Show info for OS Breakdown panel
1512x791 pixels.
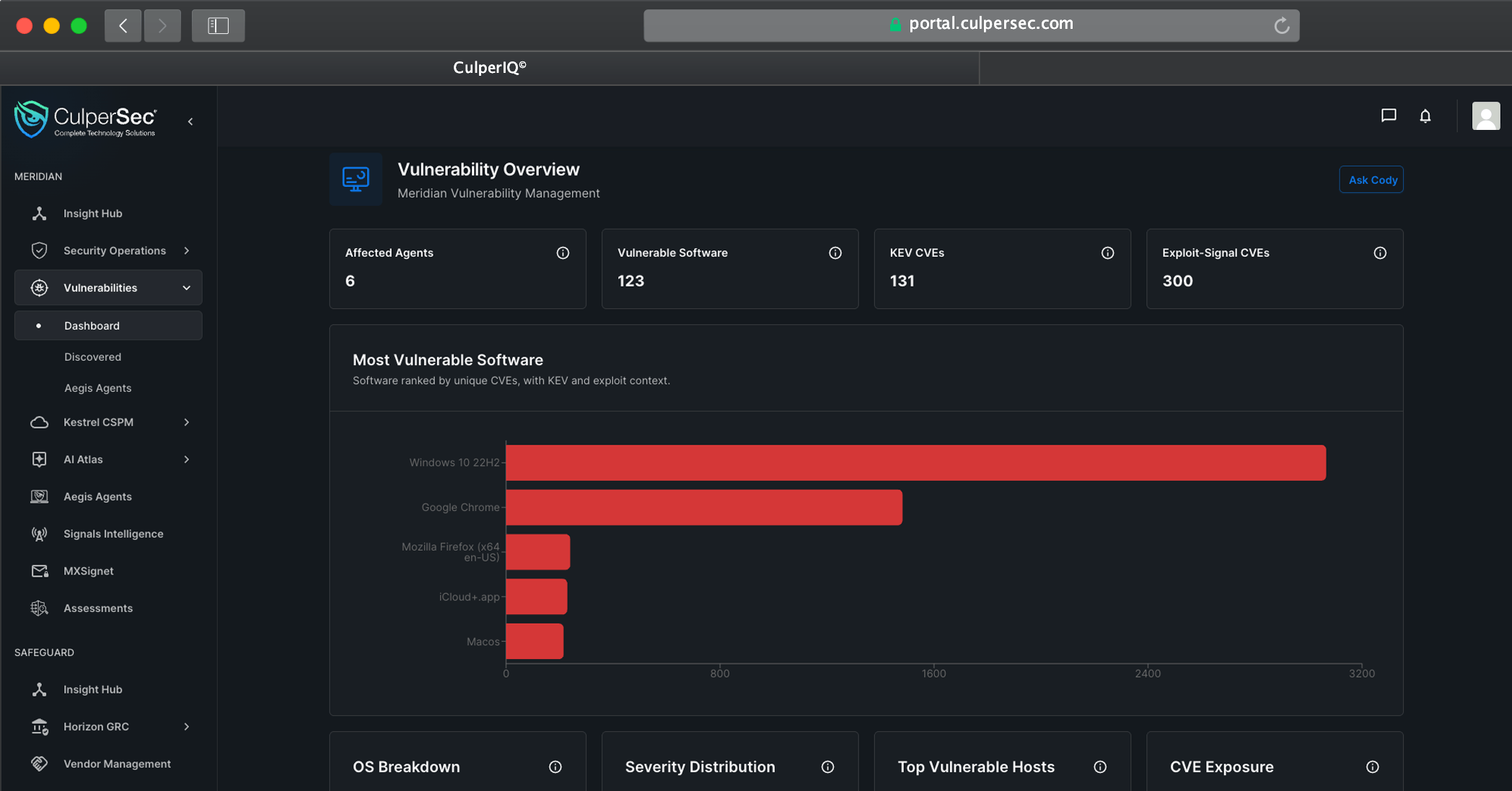555,766
